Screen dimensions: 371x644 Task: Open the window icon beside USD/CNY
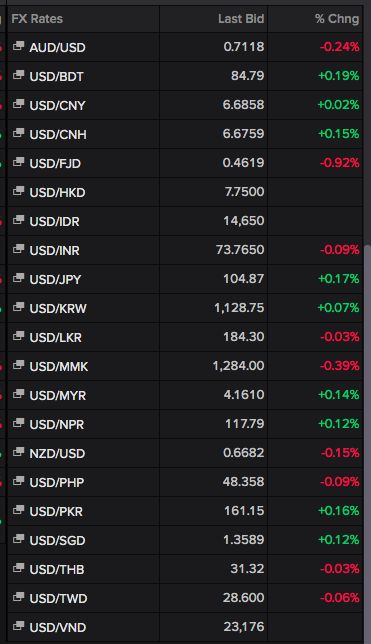[18, 104]
